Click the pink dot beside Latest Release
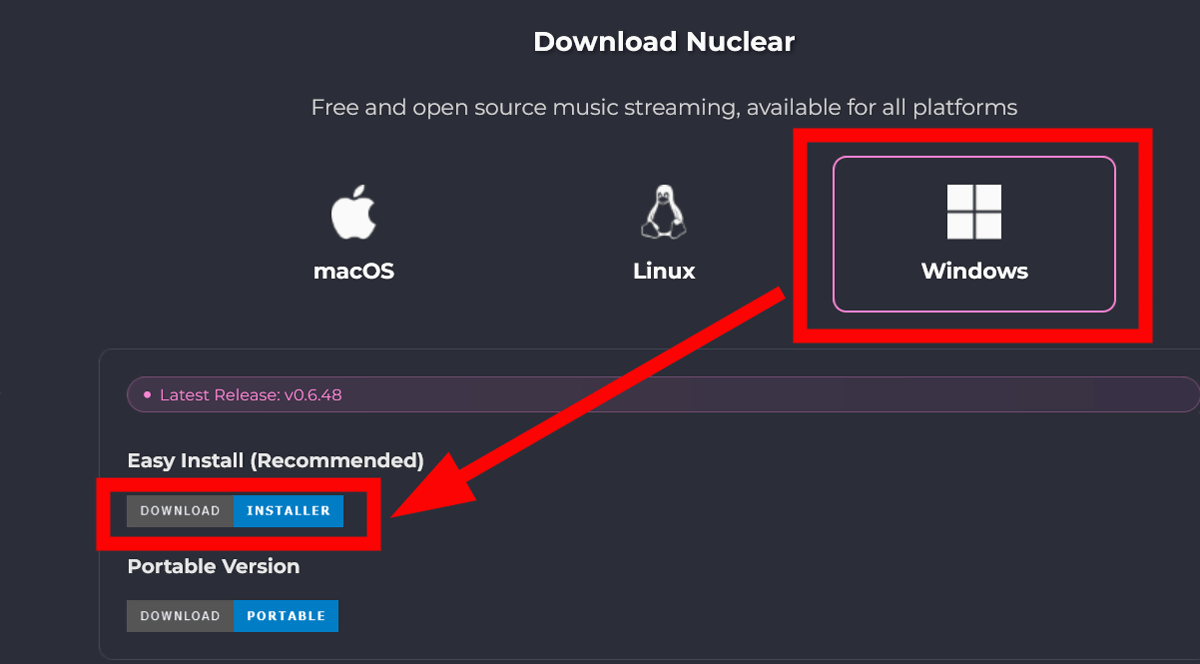 (147, 395)
